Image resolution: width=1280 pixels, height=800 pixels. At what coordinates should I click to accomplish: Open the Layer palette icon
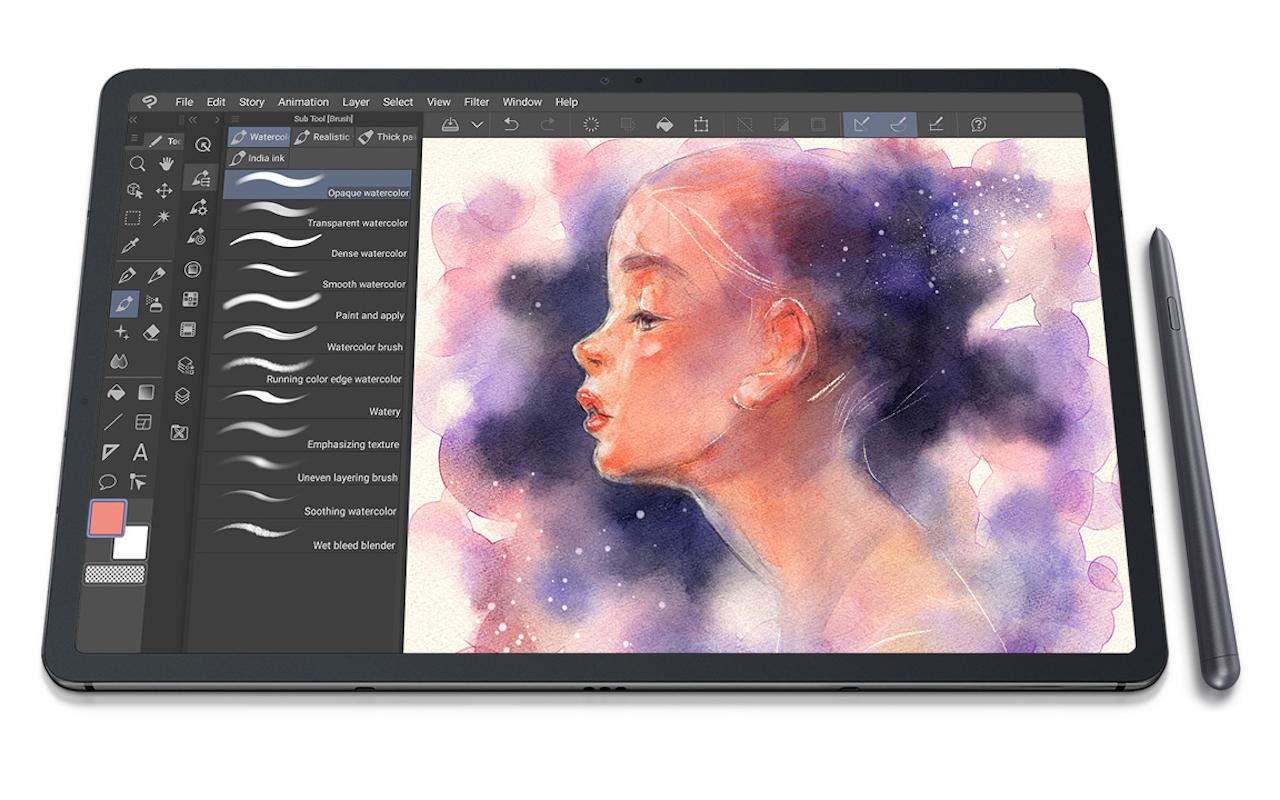(182, 396)
